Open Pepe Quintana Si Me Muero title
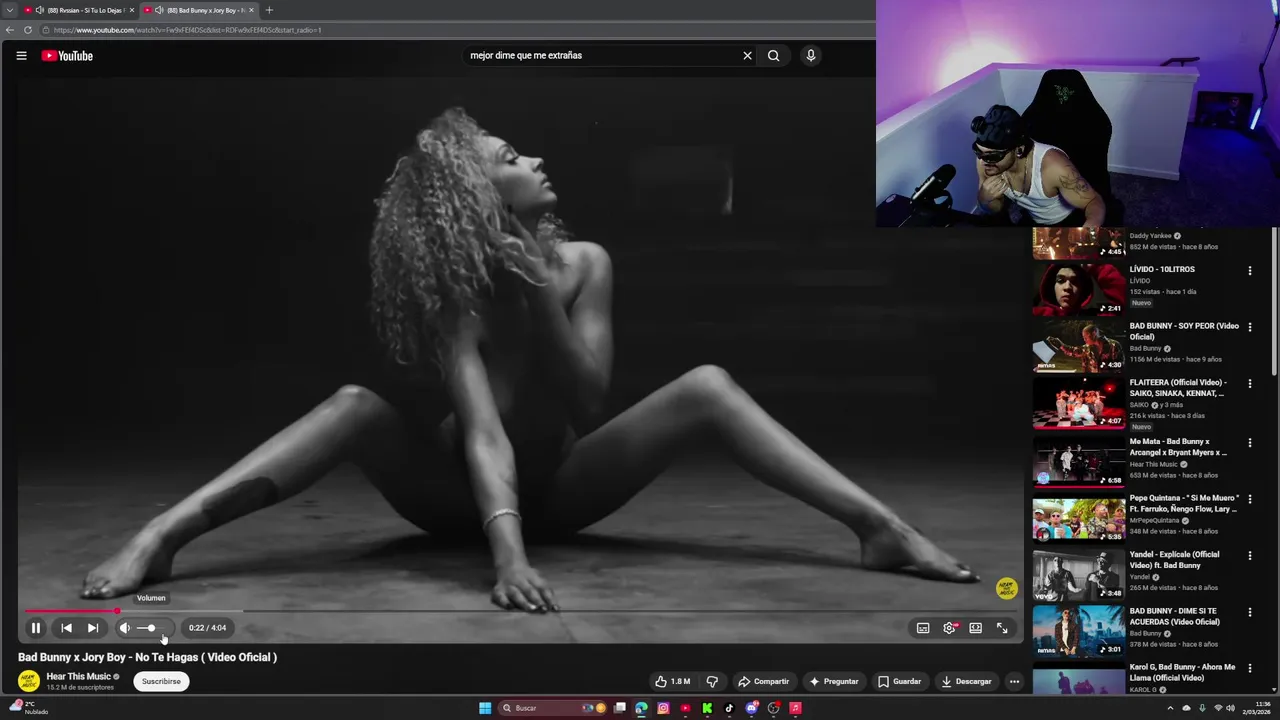 (1184, 503)
